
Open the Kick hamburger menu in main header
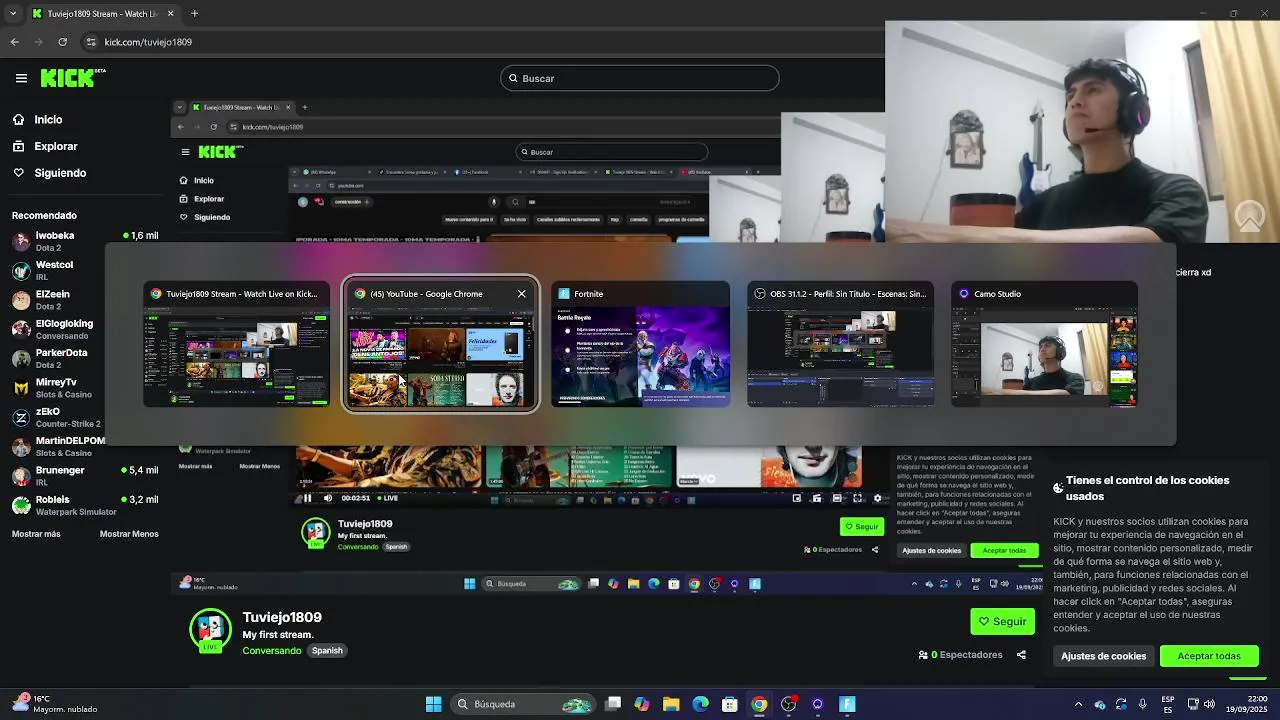click(x=21, y=78)
